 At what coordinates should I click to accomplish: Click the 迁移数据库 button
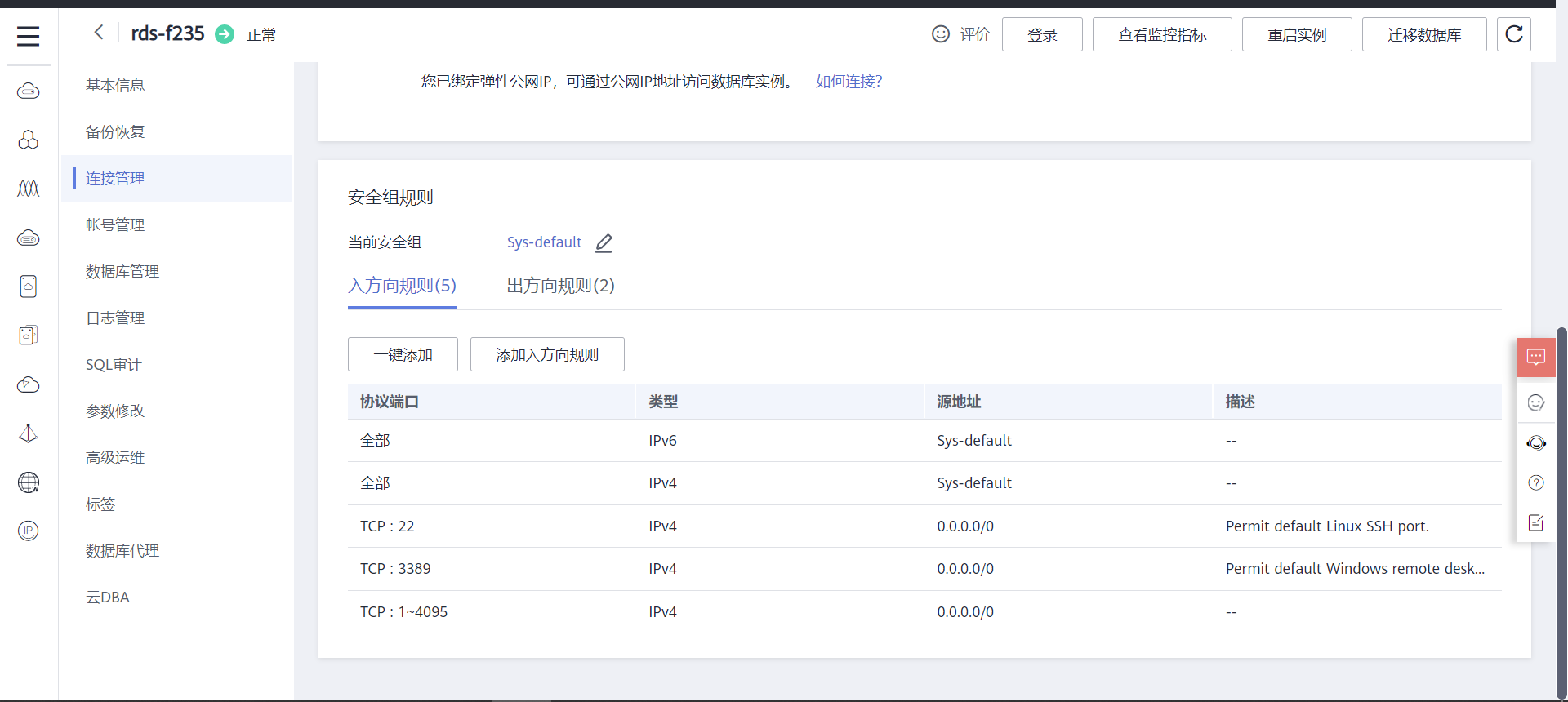pyautogui.click(x=1424, y=34)
